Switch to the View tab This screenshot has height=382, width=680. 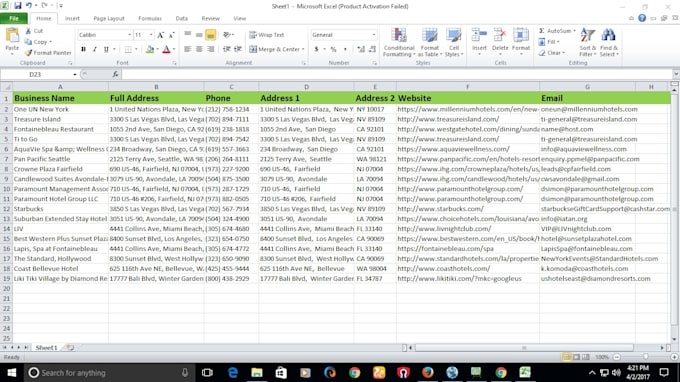point(239,19)
